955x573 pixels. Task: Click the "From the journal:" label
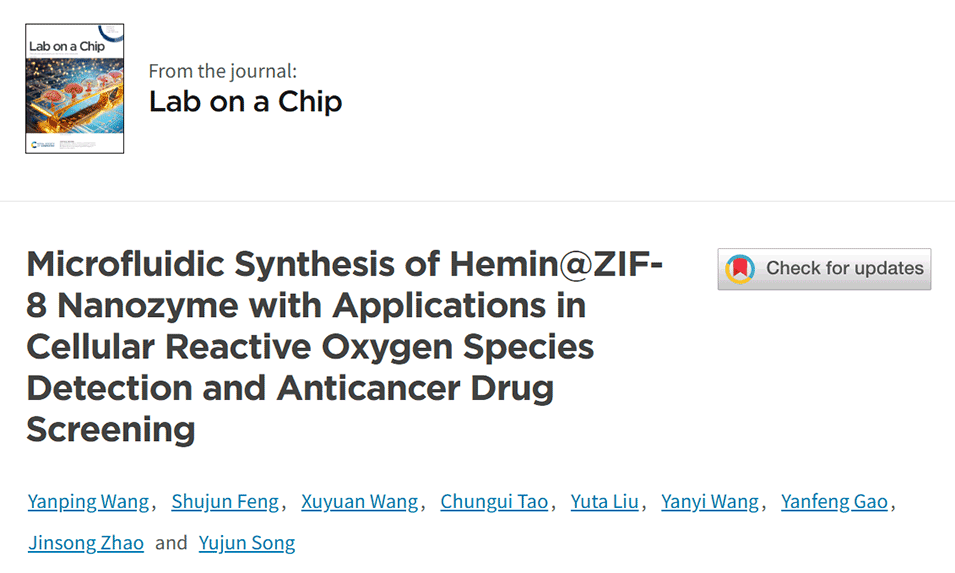222,71
